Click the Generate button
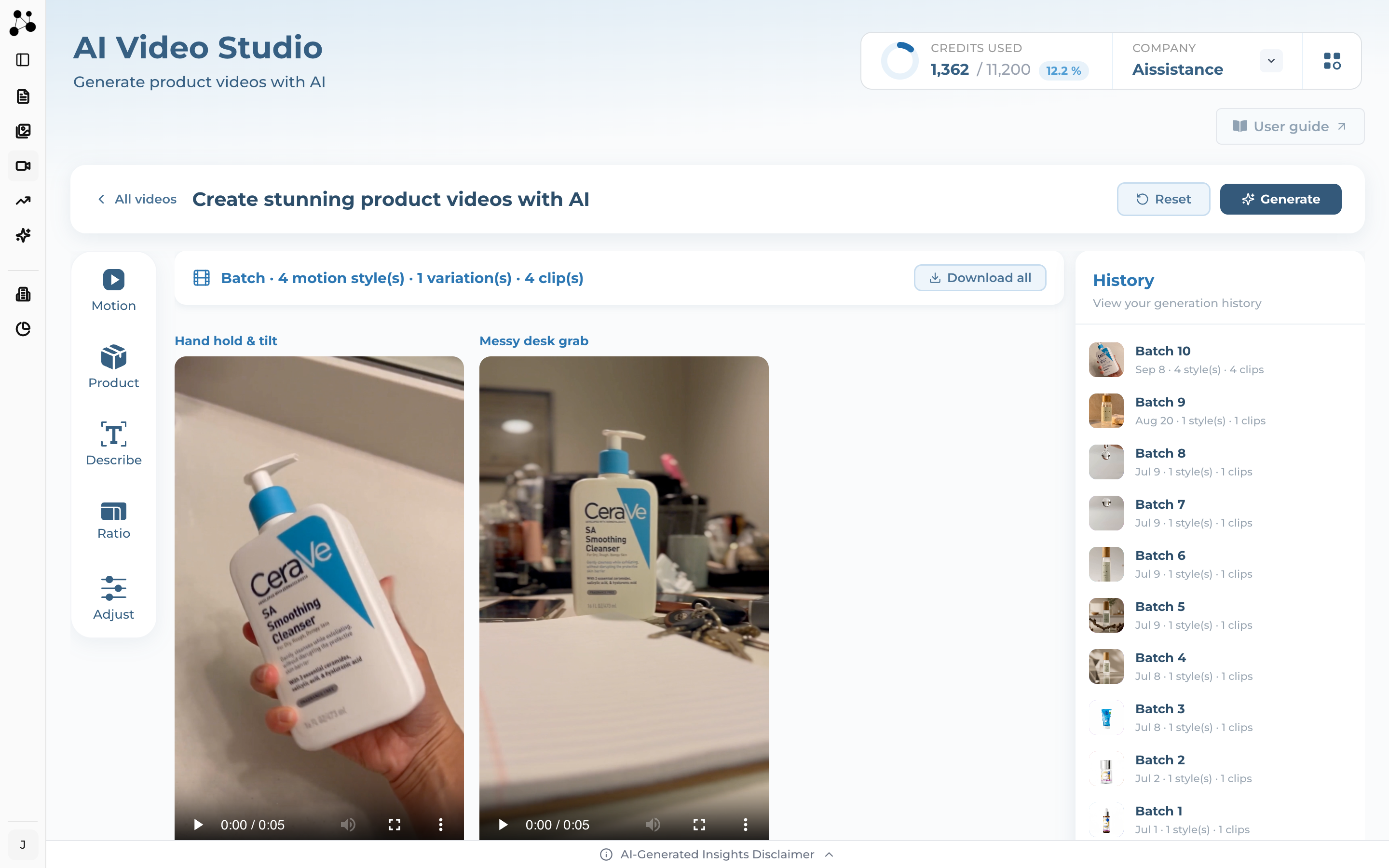 tap(1280, 199)
